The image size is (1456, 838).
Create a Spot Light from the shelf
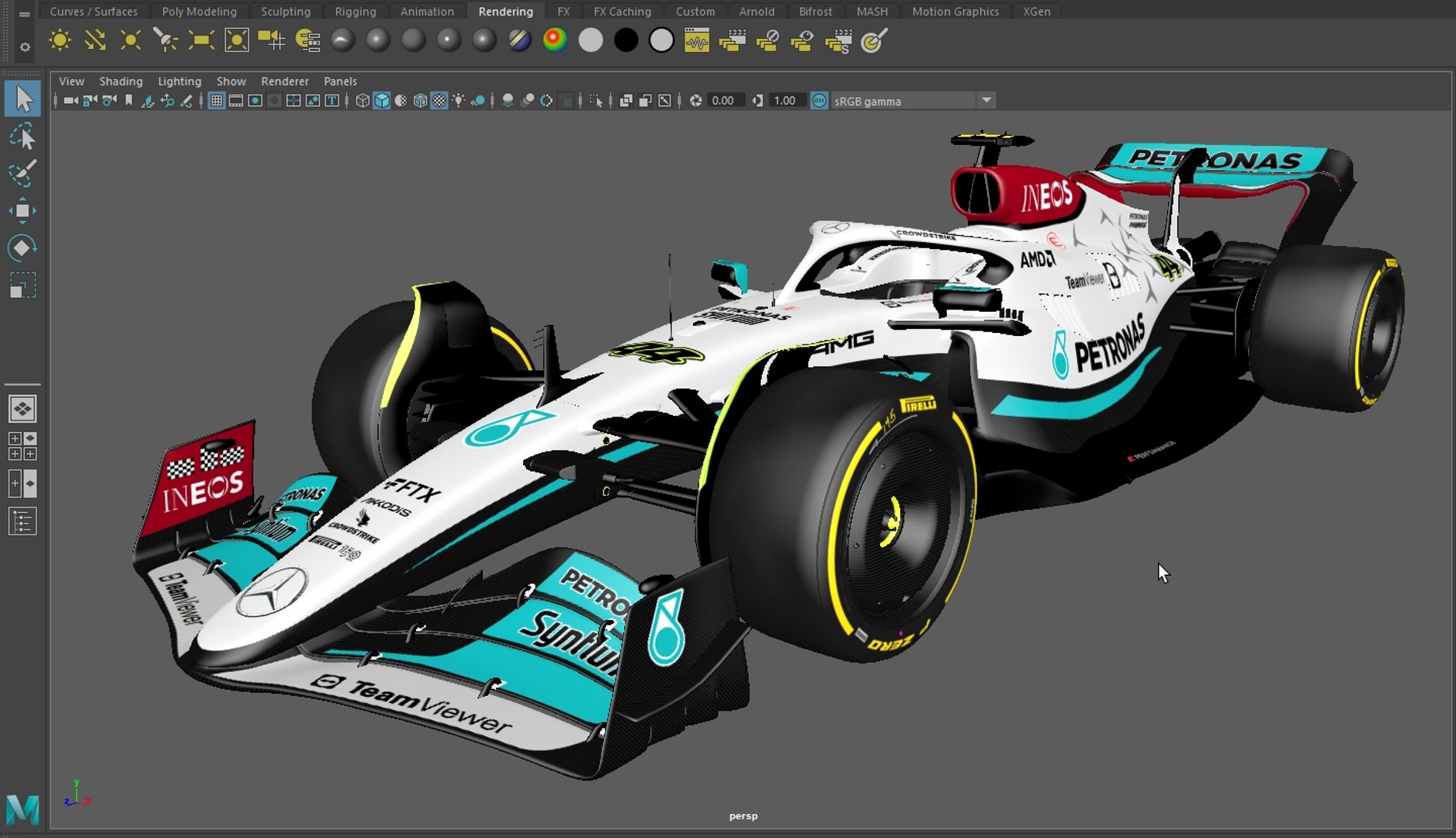(166, 40)
